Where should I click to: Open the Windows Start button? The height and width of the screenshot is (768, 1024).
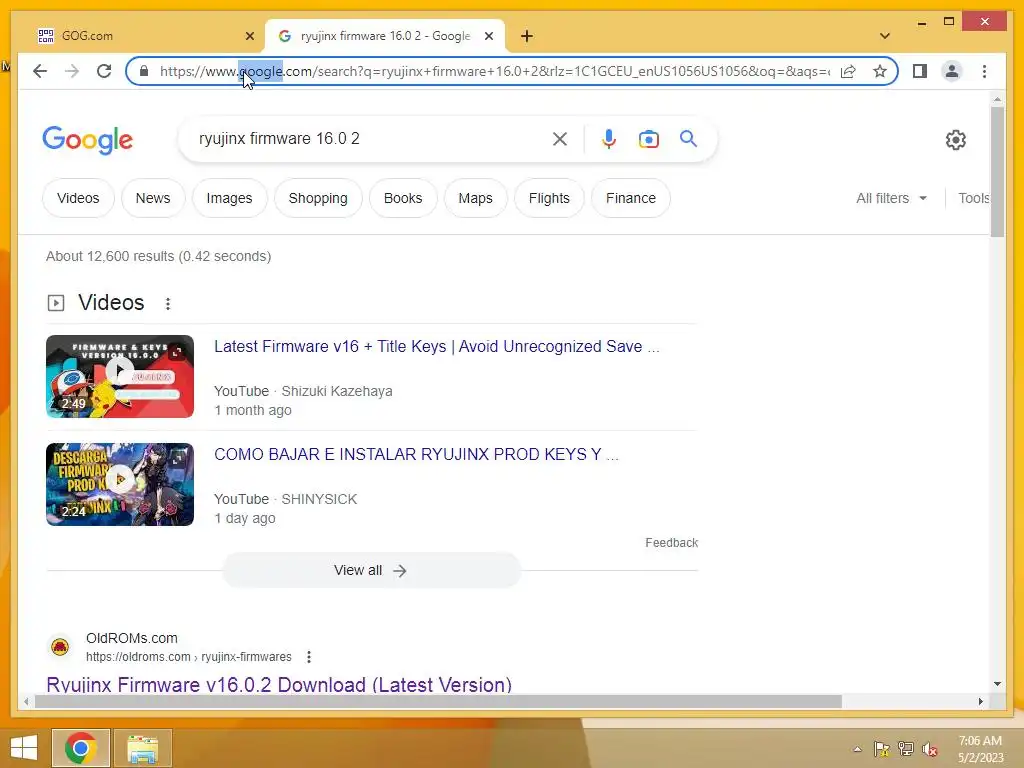tap(24, 748)
